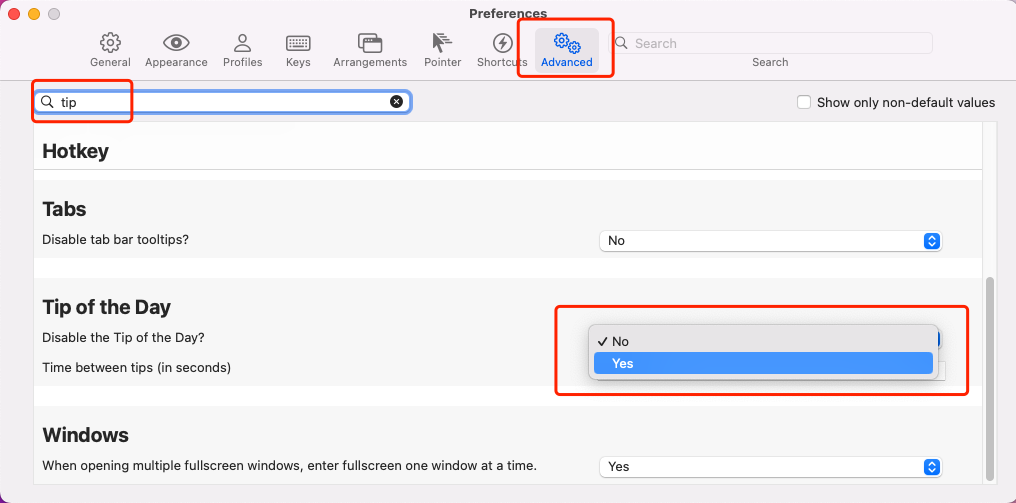
Task: Clear the tip search filter text
Action: coord(397,102)
